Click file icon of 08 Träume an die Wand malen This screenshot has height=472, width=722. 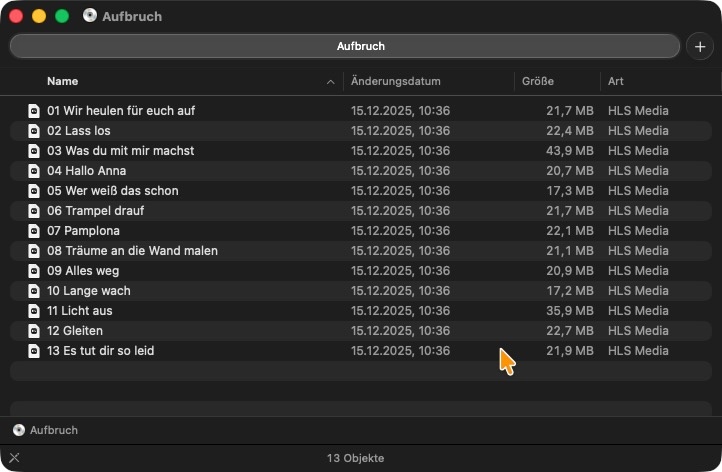[34, 251]
